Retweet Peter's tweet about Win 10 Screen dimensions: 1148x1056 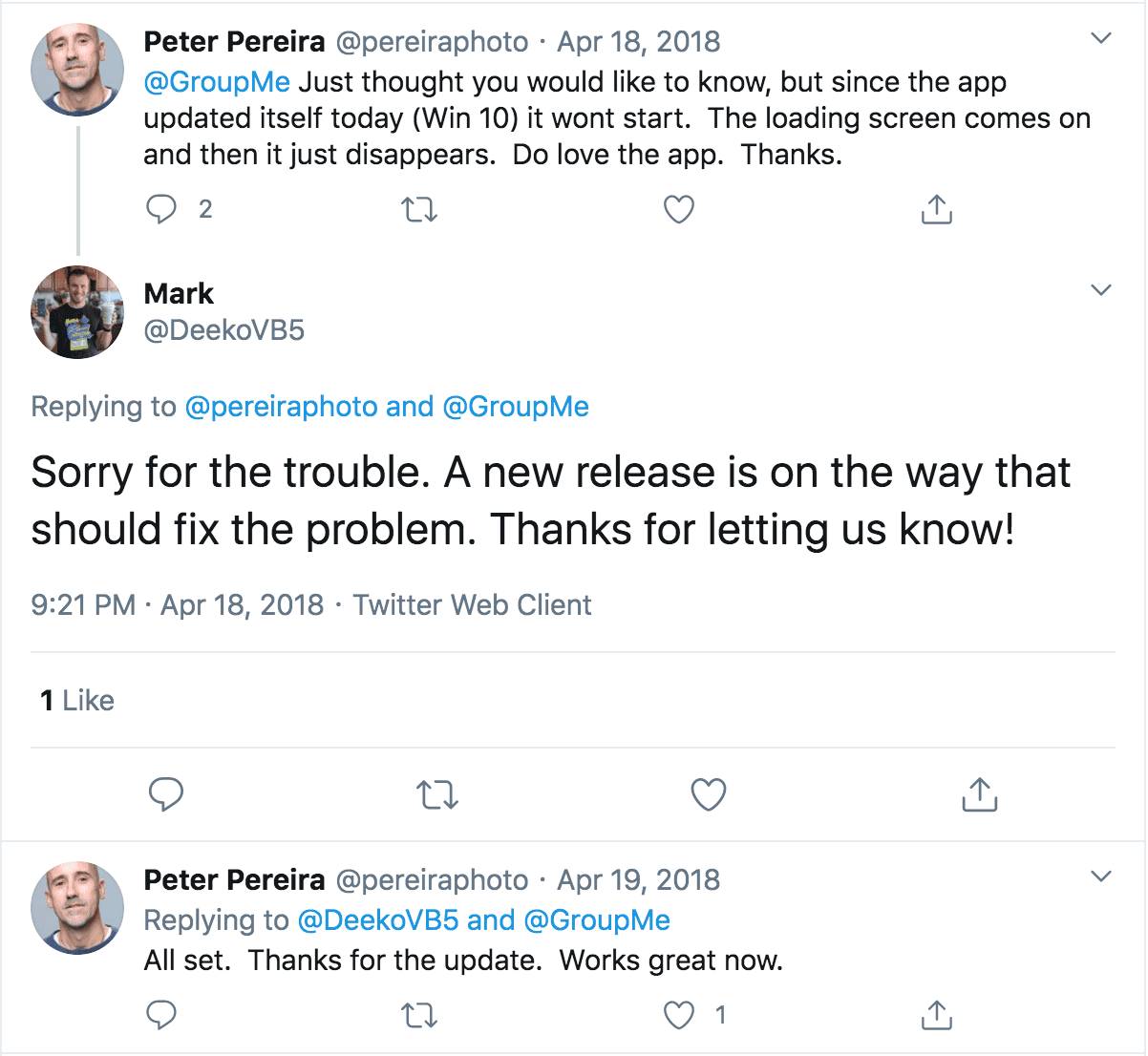pyautogui.click(x=419, y=209)
